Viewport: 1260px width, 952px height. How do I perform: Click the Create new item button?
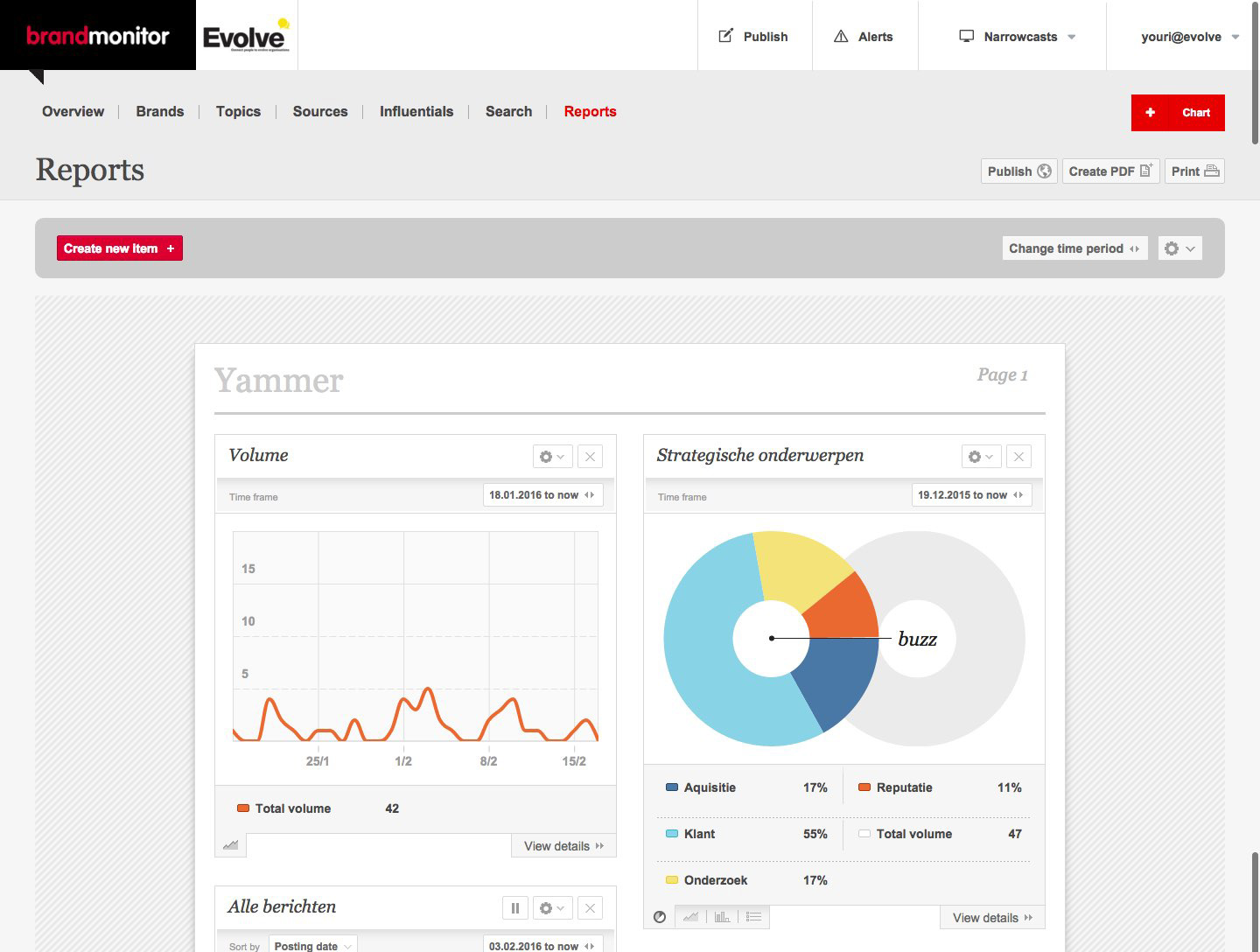(x=120, y=248)
